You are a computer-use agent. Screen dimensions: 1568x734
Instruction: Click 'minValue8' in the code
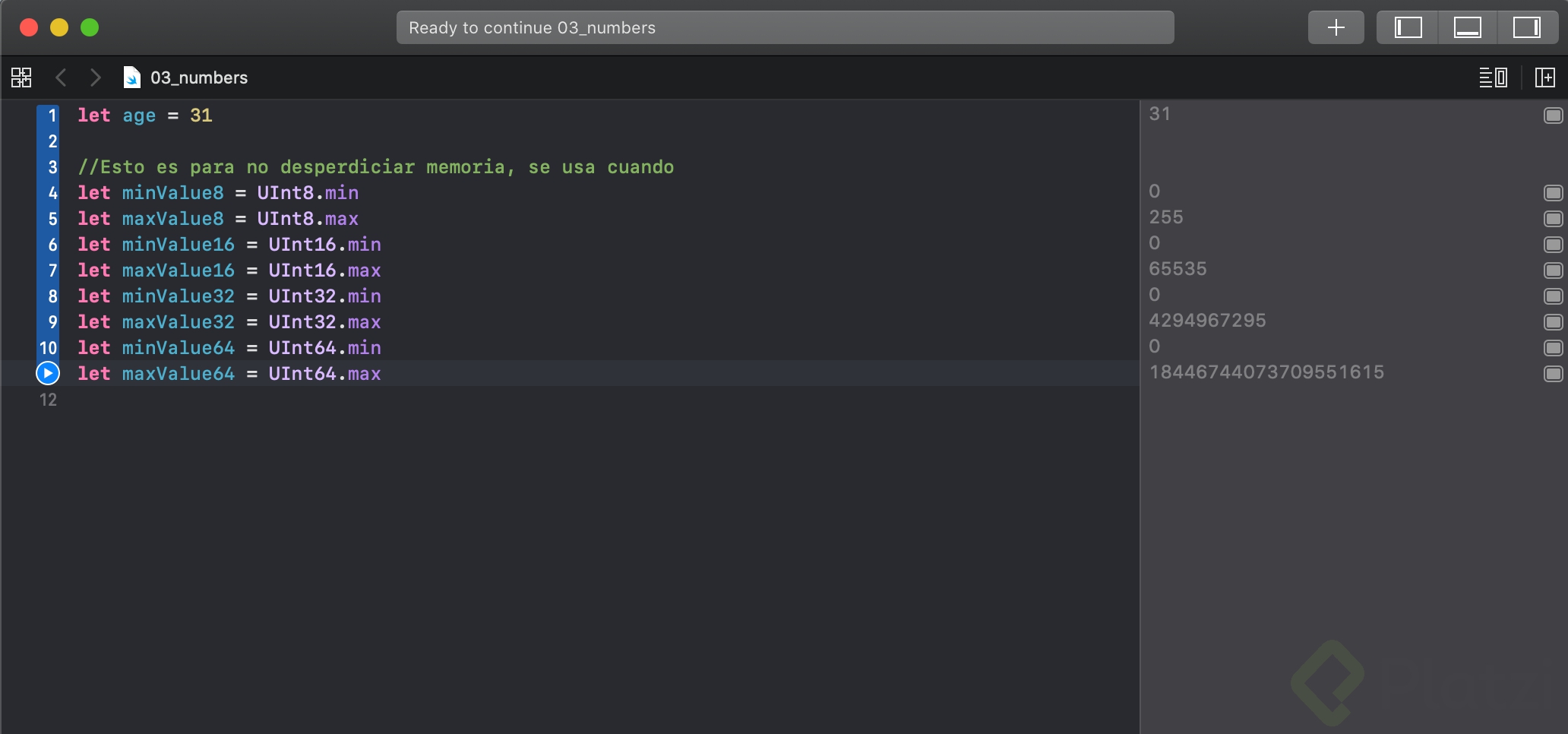[x=173, y=193]
